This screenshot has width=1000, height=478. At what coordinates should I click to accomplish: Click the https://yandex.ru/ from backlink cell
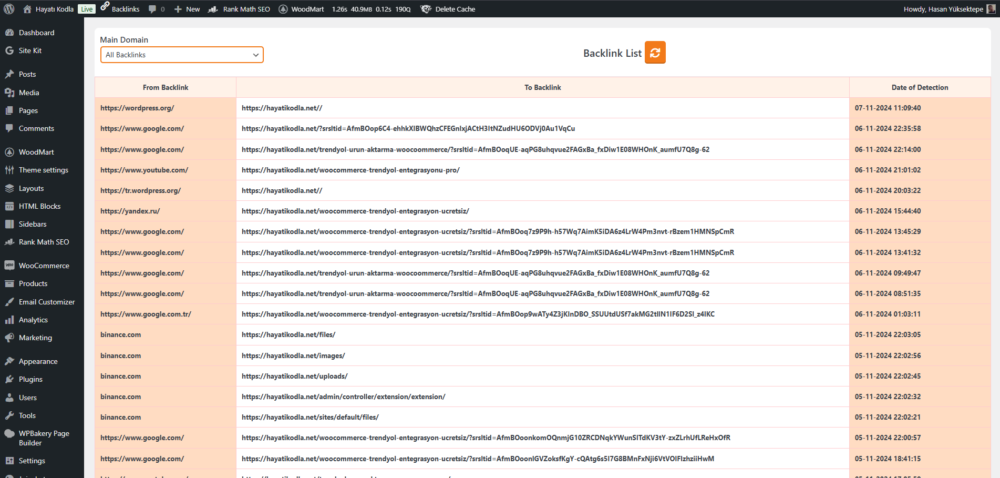click(165, 211)
